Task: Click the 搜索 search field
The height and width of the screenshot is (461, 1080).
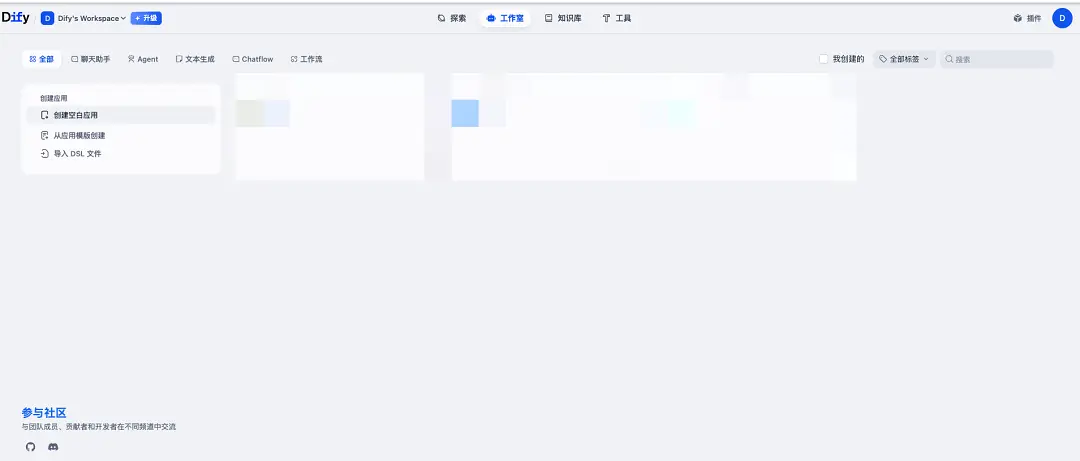Action: 996,59
